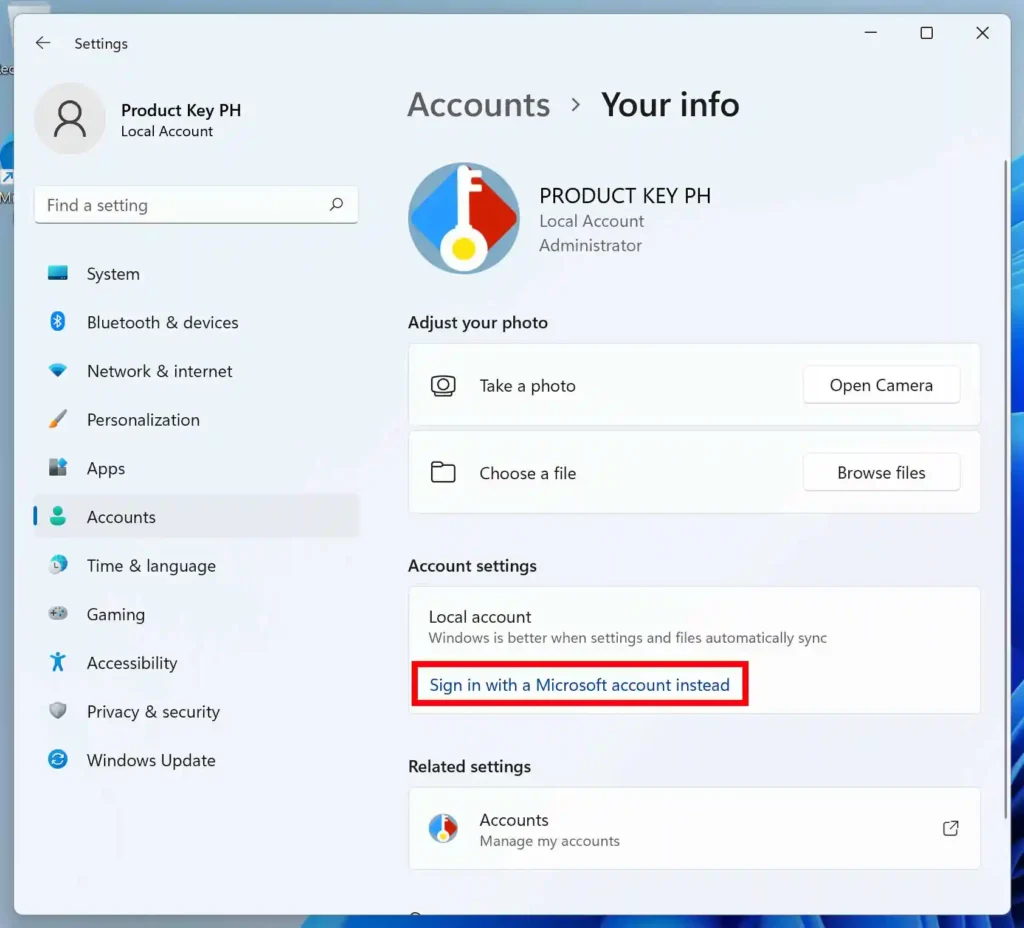Click the Find a setting search box
1024x928 pixels.
[196, 204]
